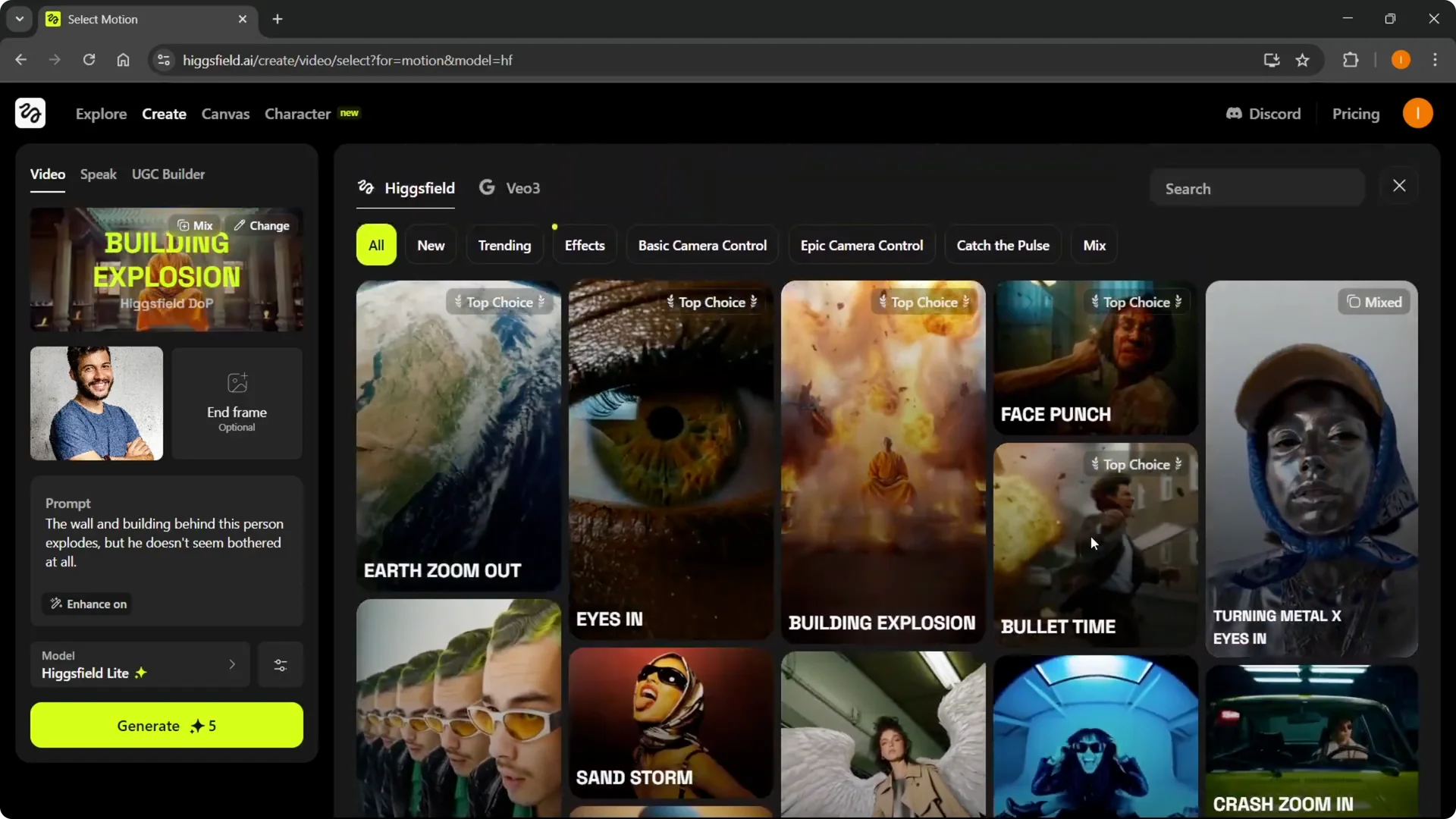1456x819 pixels.
Task: Click the motion Search field
Action: coord(1257,189)
